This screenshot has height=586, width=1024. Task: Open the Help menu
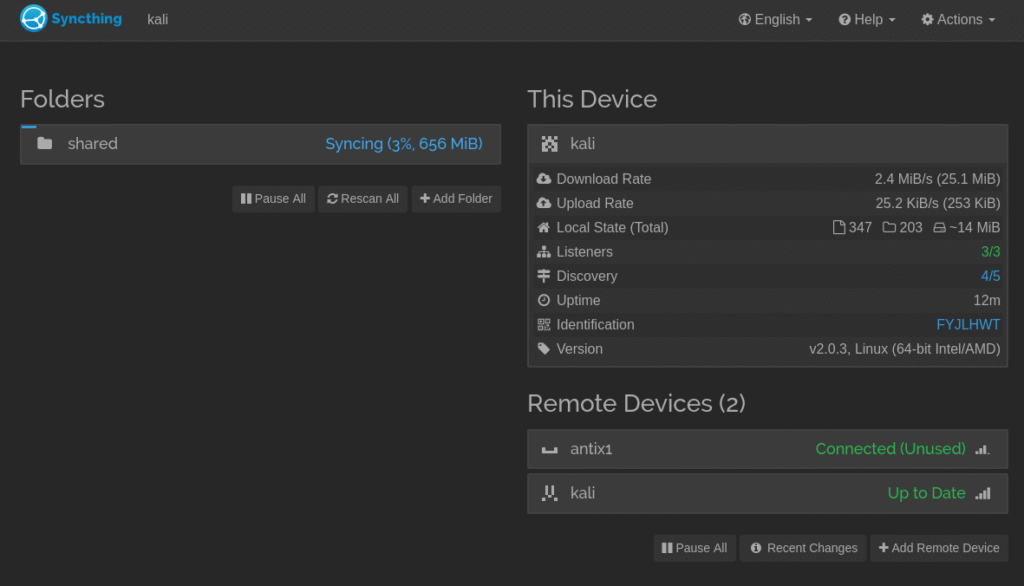[867, 20]
